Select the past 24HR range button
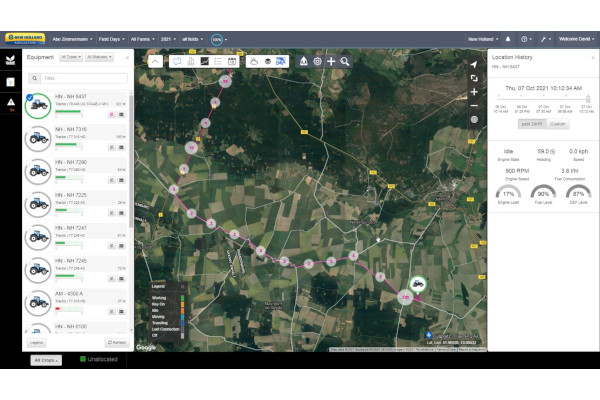The width and height of the screenshot is (600, 400). (532, 124)
